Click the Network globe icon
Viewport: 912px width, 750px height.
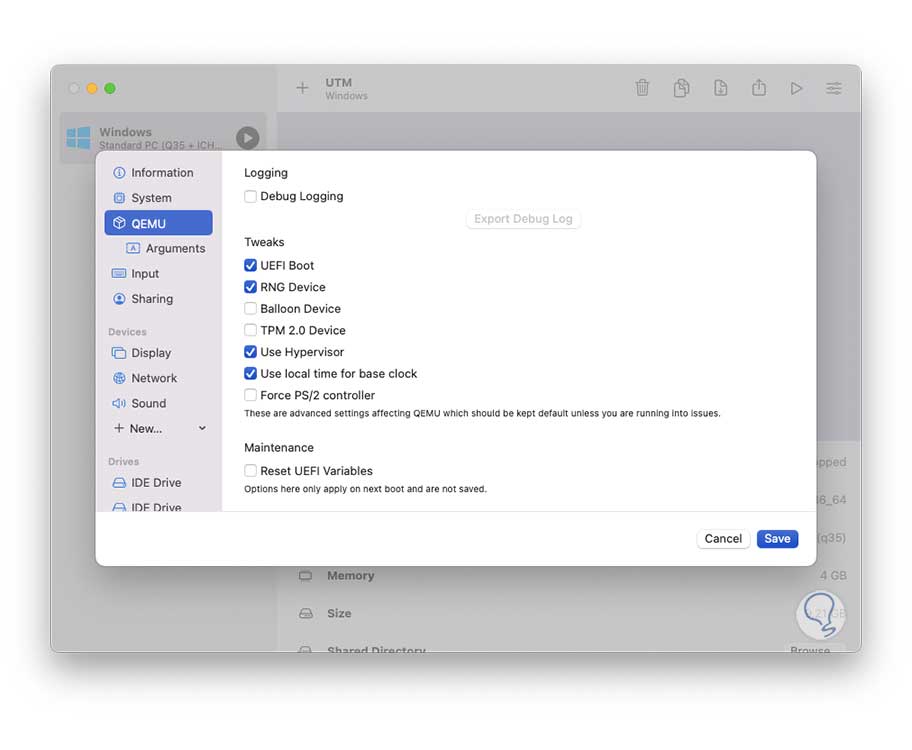pos(119,378)
